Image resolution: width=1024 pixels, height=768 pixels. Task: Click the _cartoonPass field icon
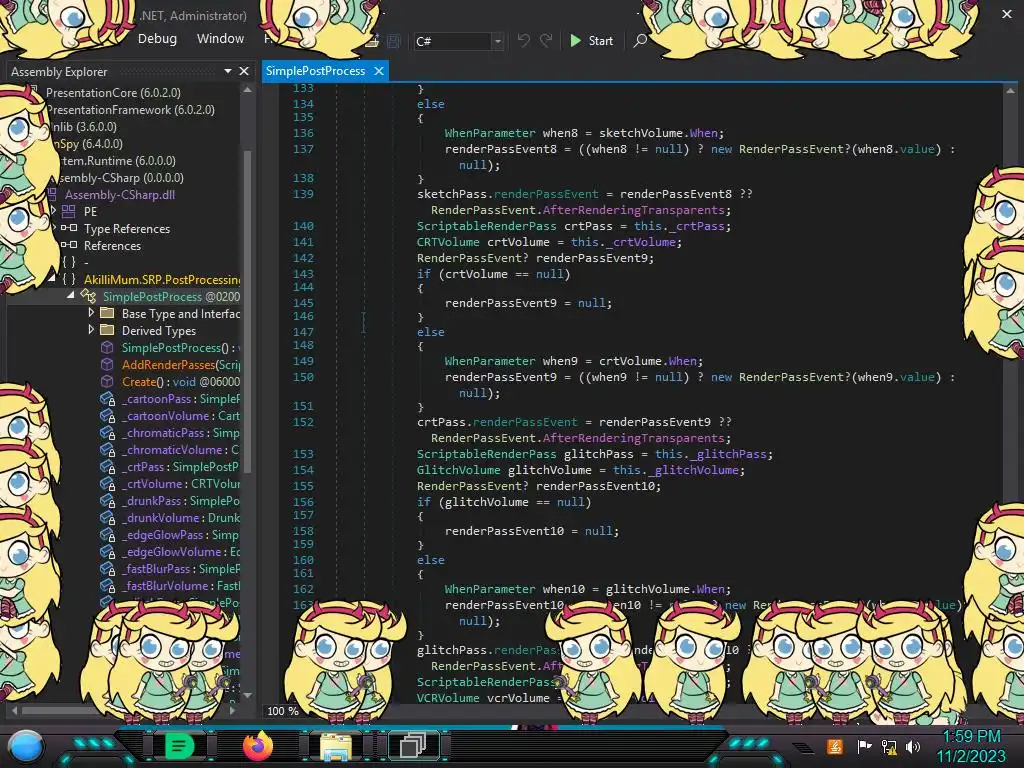[107, 398]
